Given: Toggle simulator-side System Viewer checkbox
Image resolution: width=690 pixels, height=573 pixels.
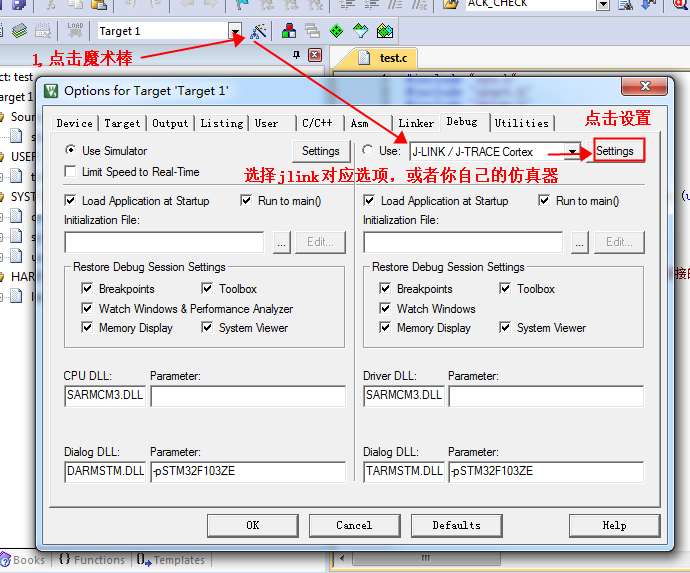Looking at the screenshot, I should [207, 327].
